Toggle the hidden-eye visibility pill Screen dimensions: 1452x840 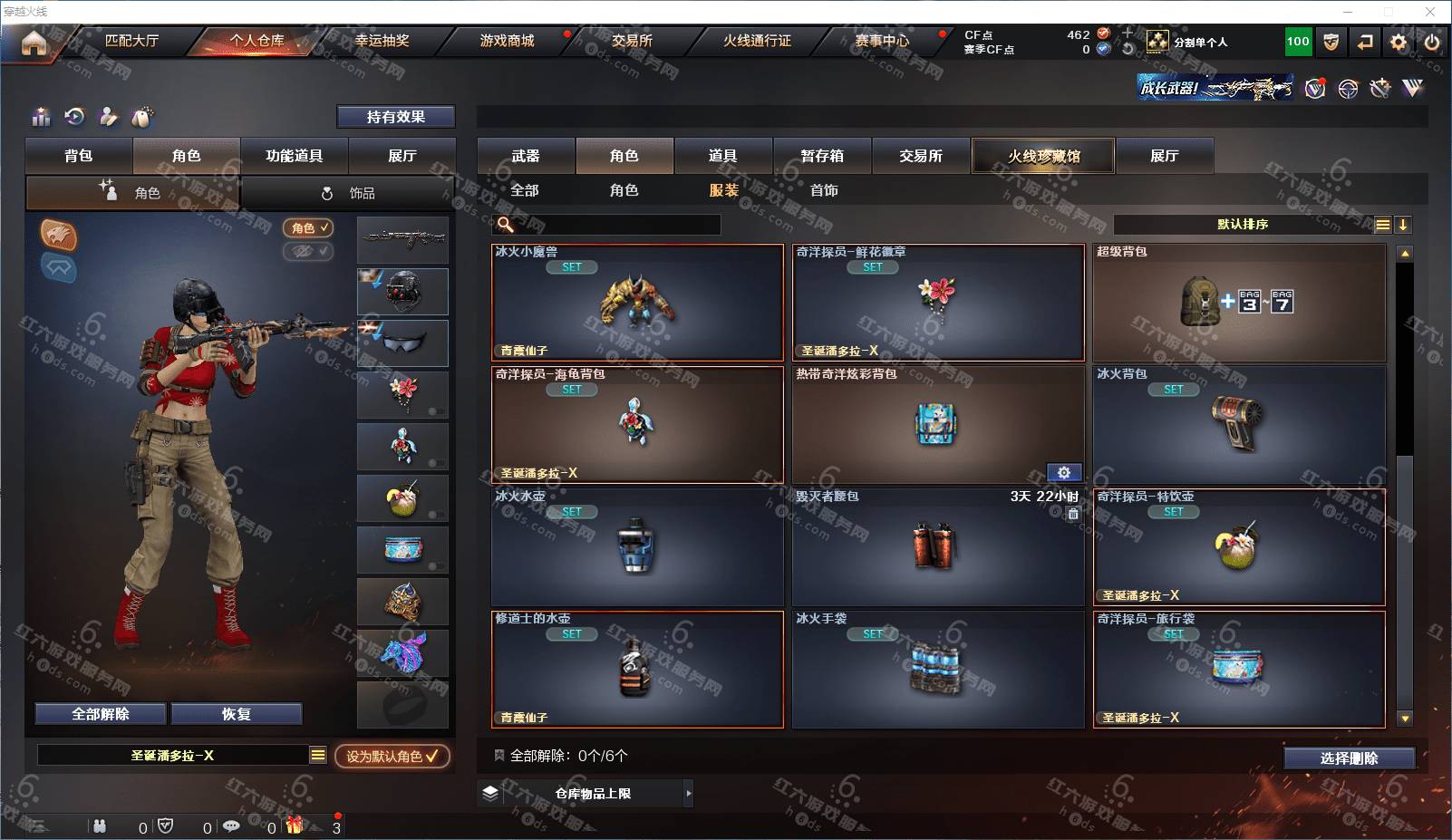coord(308,251)
